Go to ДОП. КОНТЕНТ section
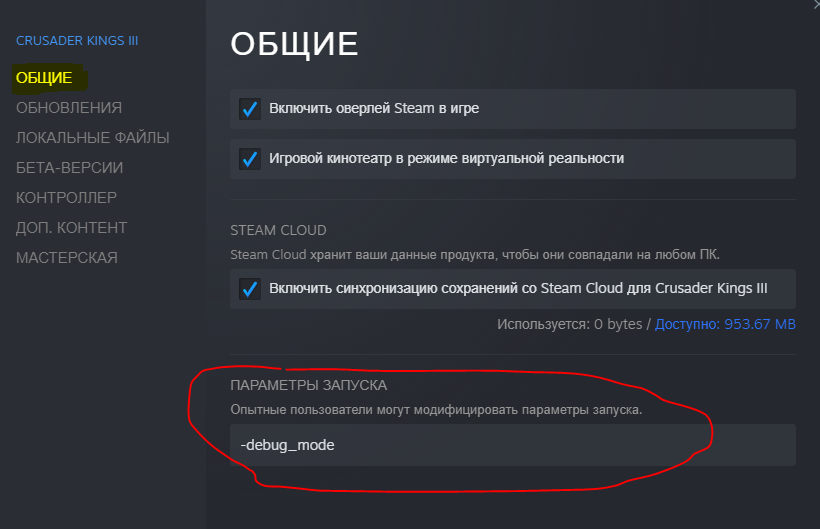The image size is (820, 529). (x=72, y=227)
